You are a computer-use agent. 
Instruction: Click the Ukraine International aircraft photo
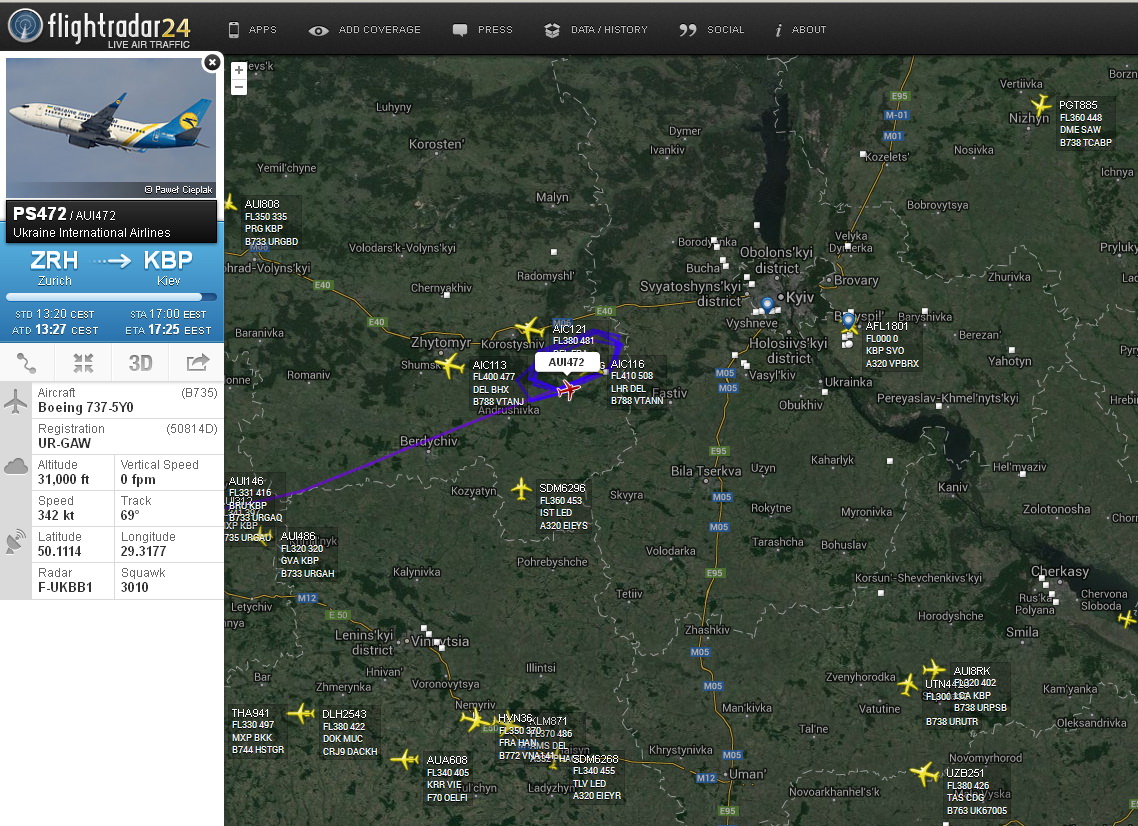[111, 127]
